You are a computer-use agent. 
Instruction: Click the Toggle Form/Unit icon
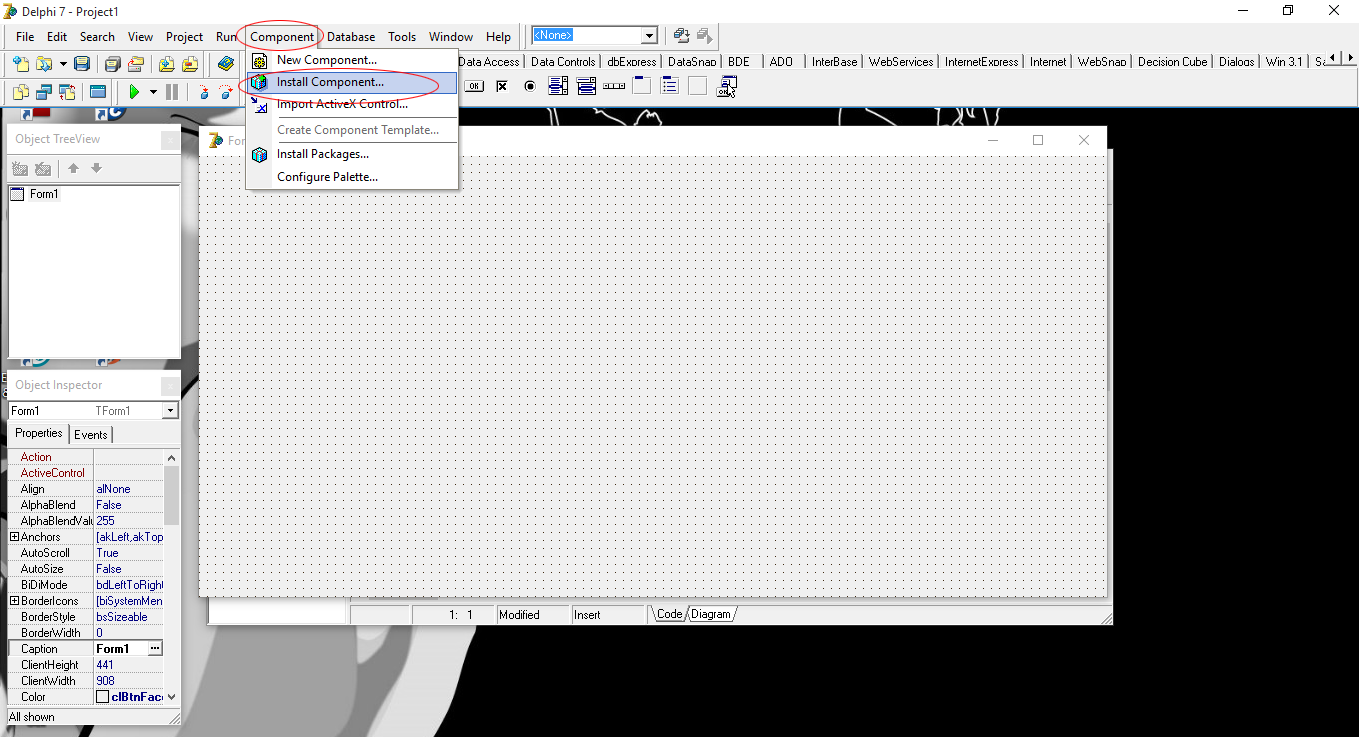pos(67,92)
